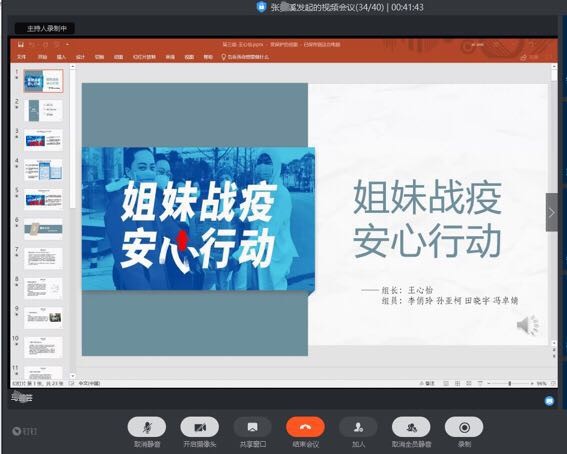The width and height of the screenshot is (567, 454).
Task: Adjust the zoom slider in status bar
Action: point(510,383)
